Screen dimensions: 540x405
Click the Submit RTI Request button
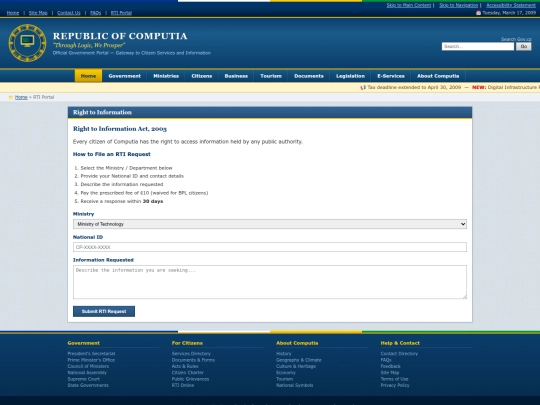coord(104,311)
